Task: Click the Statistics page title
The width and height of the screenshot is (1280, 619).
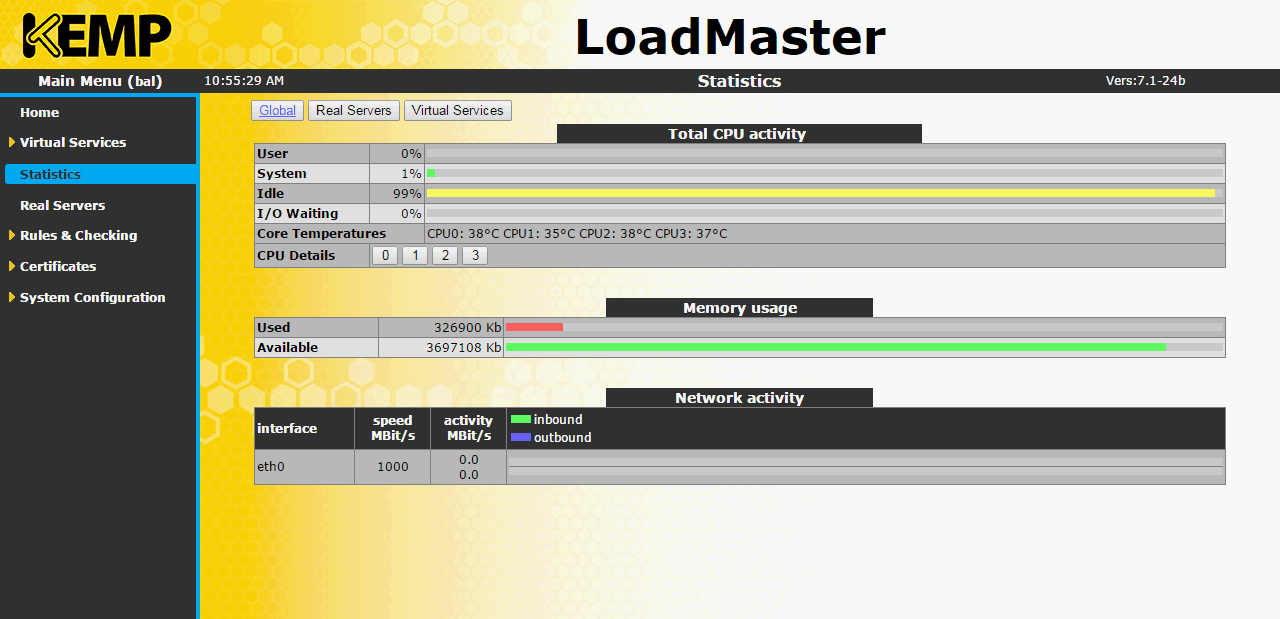Action: tap(739, 81)
